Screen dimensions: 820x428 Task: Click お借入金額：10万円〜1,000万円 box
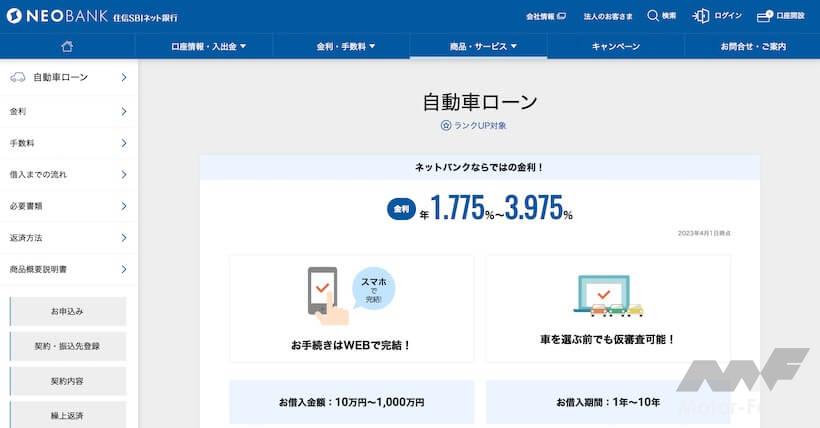[x=351, y=402]
